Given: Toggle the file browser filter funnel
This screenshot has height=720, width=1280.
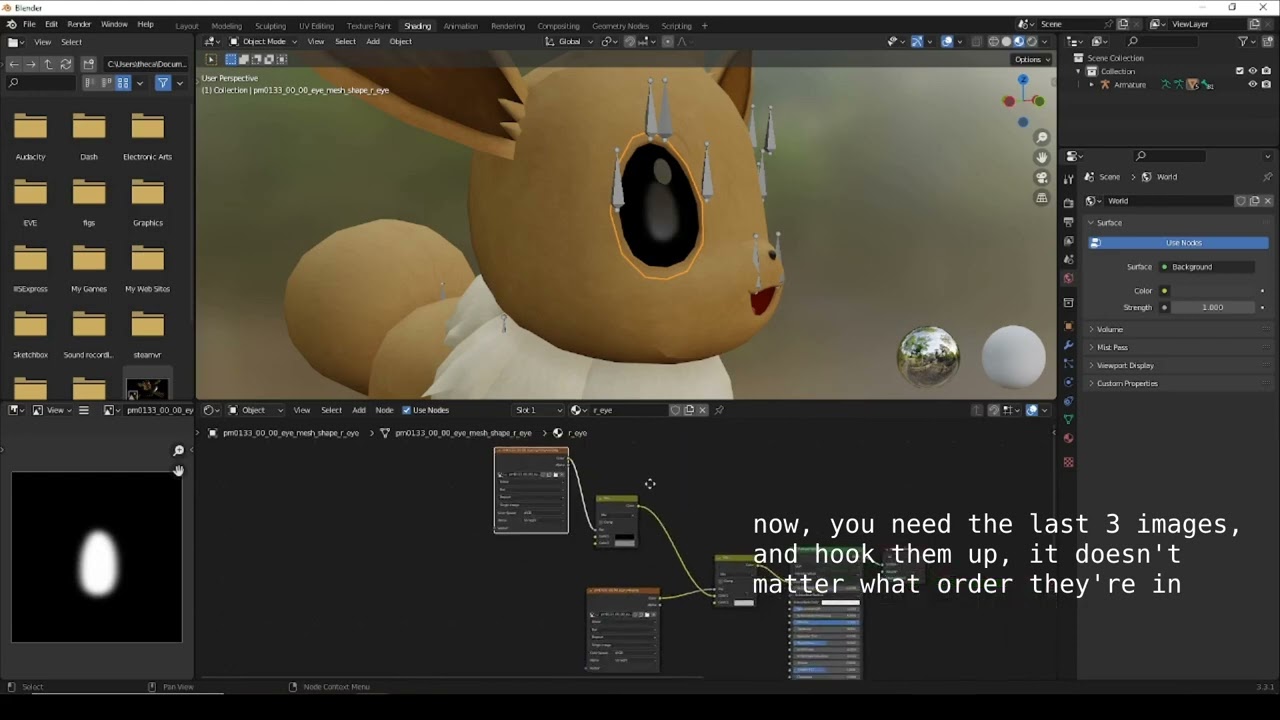Looking at the screenshot, I should click(x=162, y=83).
